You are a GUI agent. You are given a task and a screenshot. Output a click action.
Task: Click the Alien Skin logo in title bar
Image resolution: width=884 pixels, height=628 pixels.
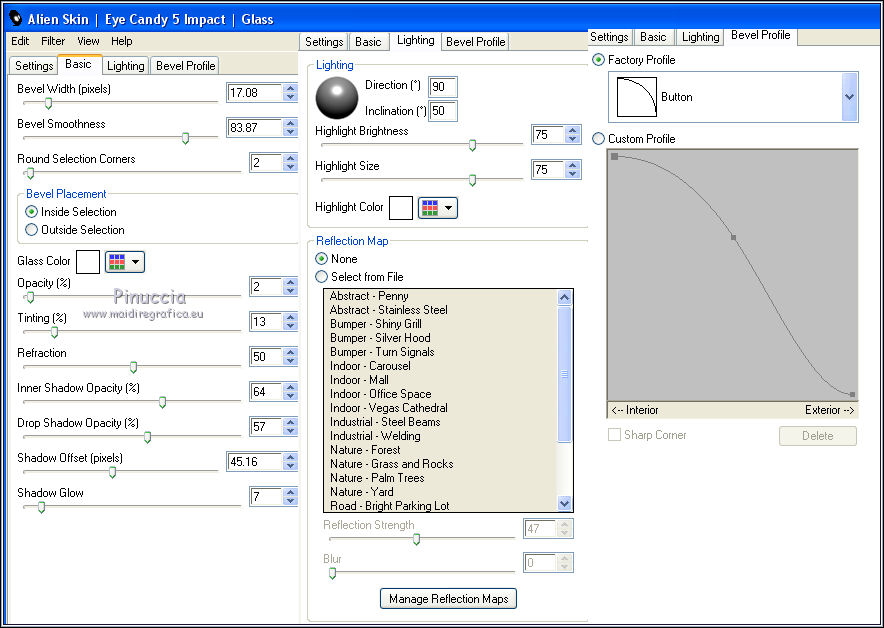[15, 18]
